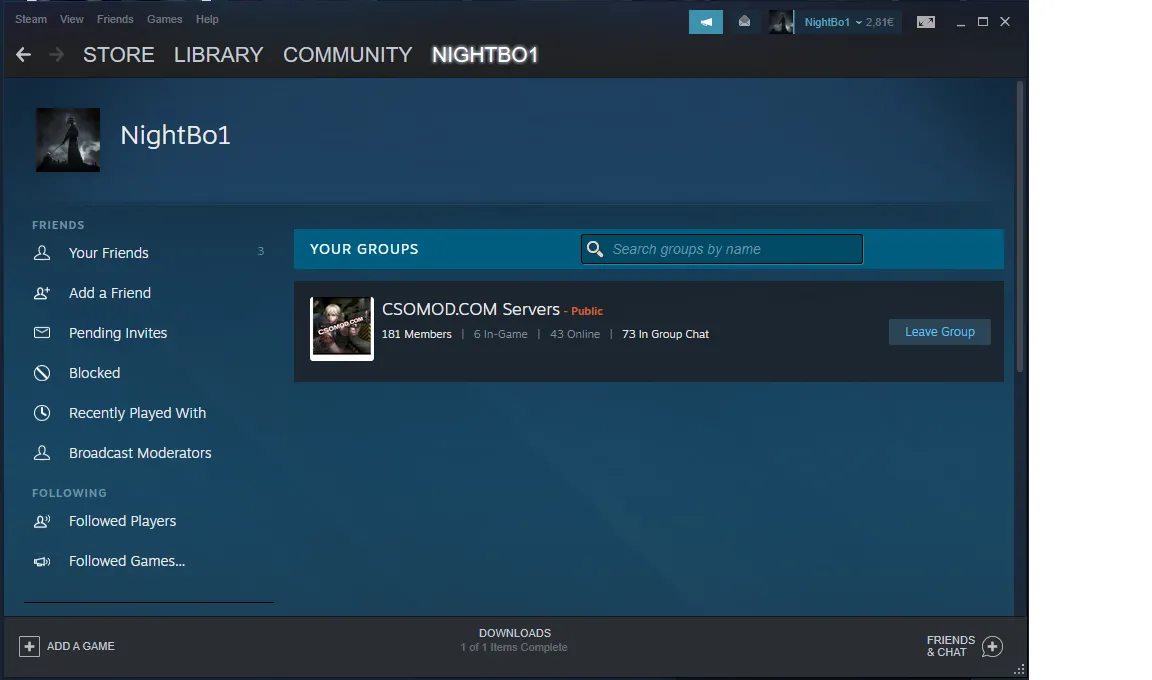Image resolution: width=1152 pixels, height=680 pixels.
Task: Open Followed Players
Action: (123, 521)
